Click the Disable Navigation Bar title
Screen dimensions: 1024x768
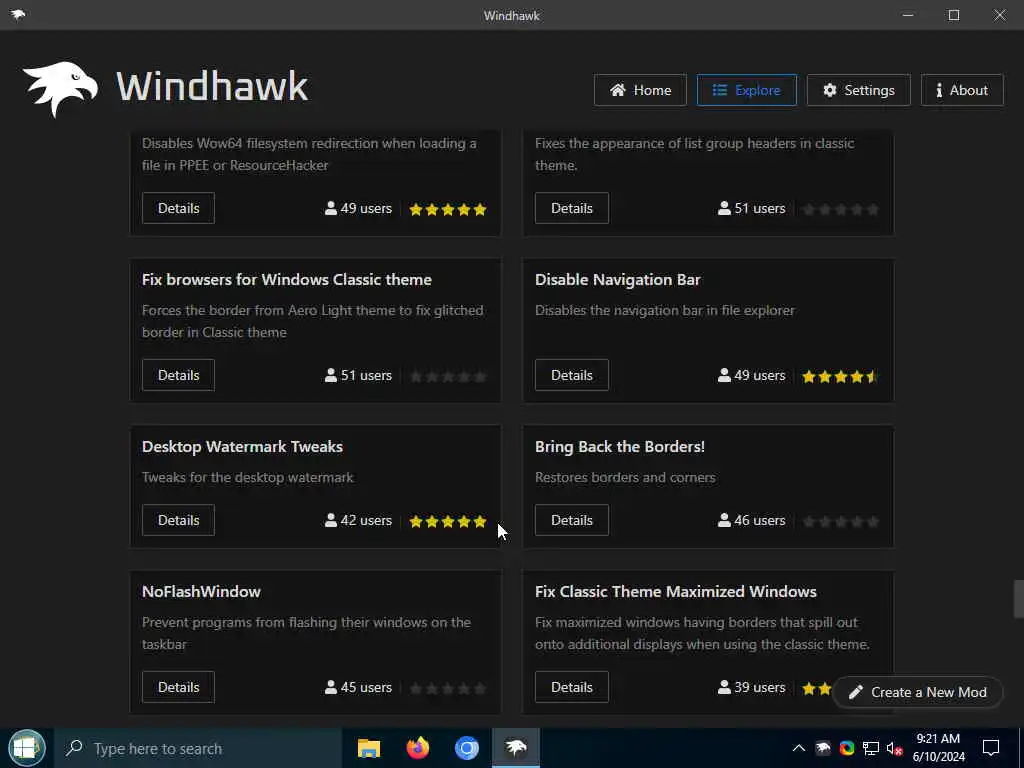[x=617, y=280]
